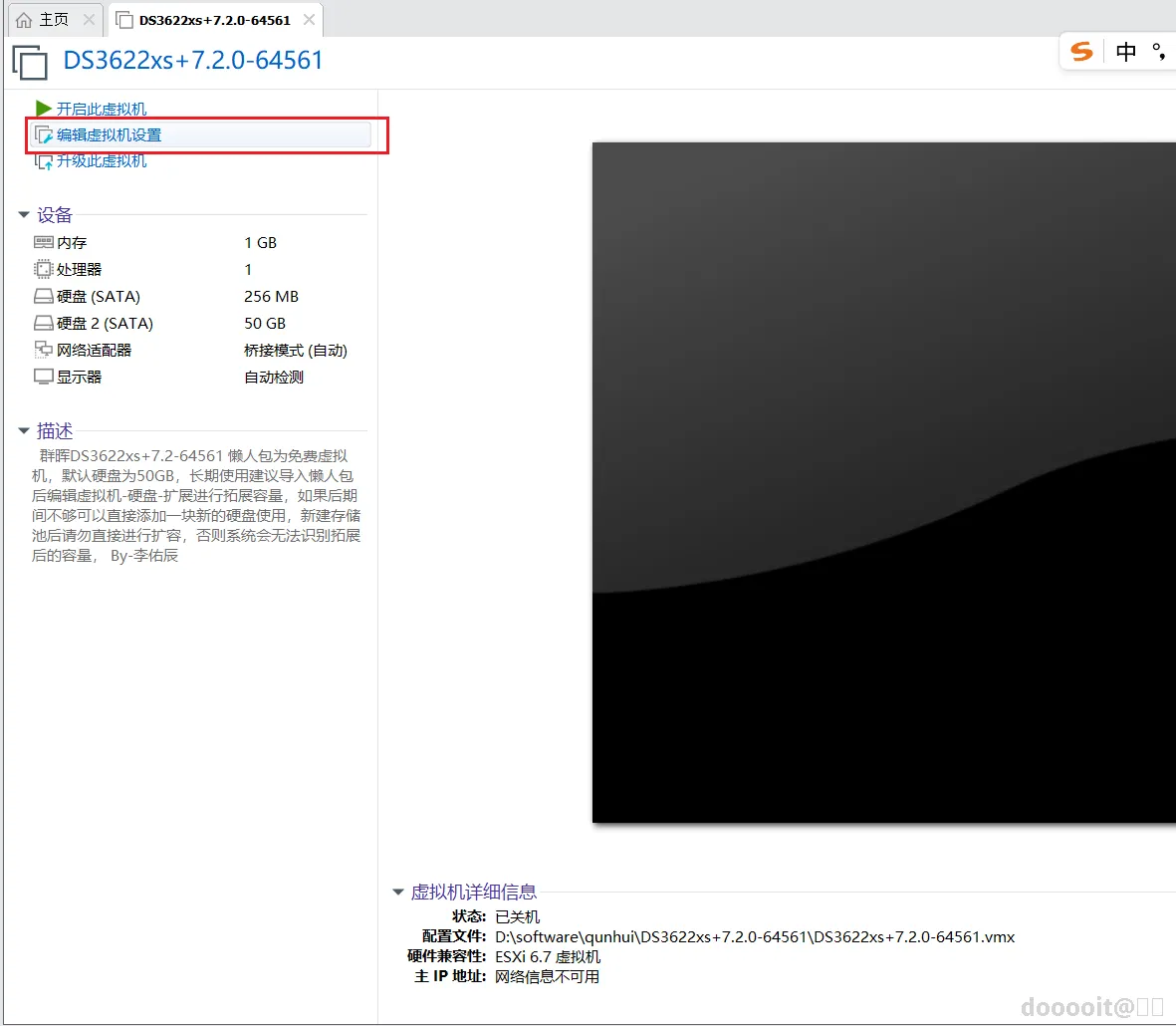Click the large VM icon beside the title
This screenshot has width=1176, height=1026.
coord(30,62)
